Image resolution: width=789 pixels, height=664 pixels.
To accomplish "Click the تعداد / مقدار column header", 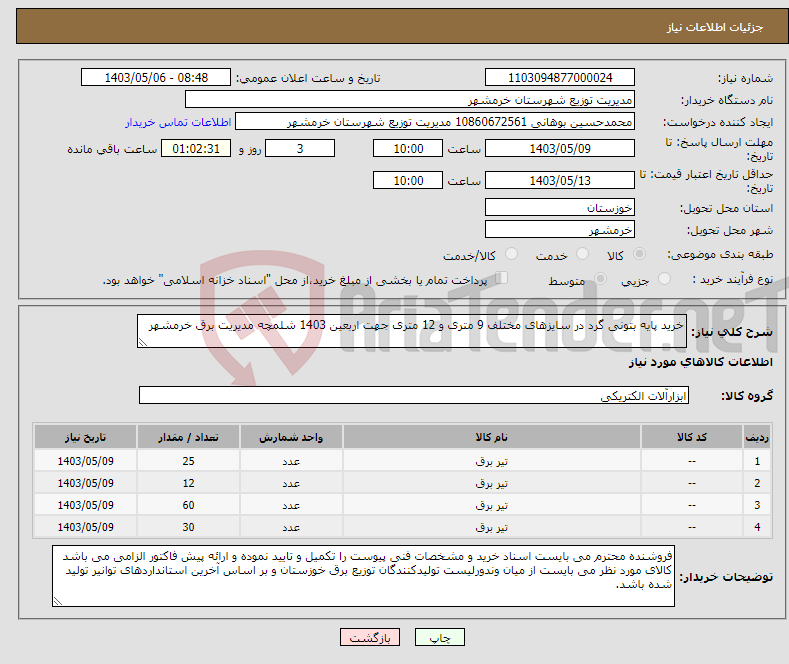I will [x=188, y=437].
